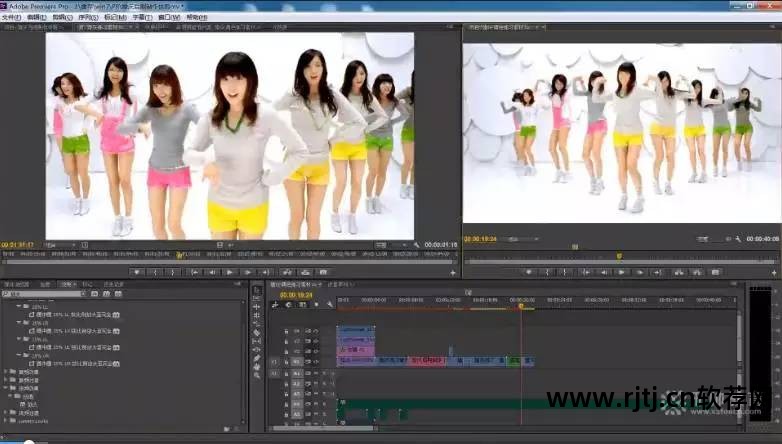782x444 pixels.
Task: Mark Out point in the Source monitor
Action: [173, 272]
